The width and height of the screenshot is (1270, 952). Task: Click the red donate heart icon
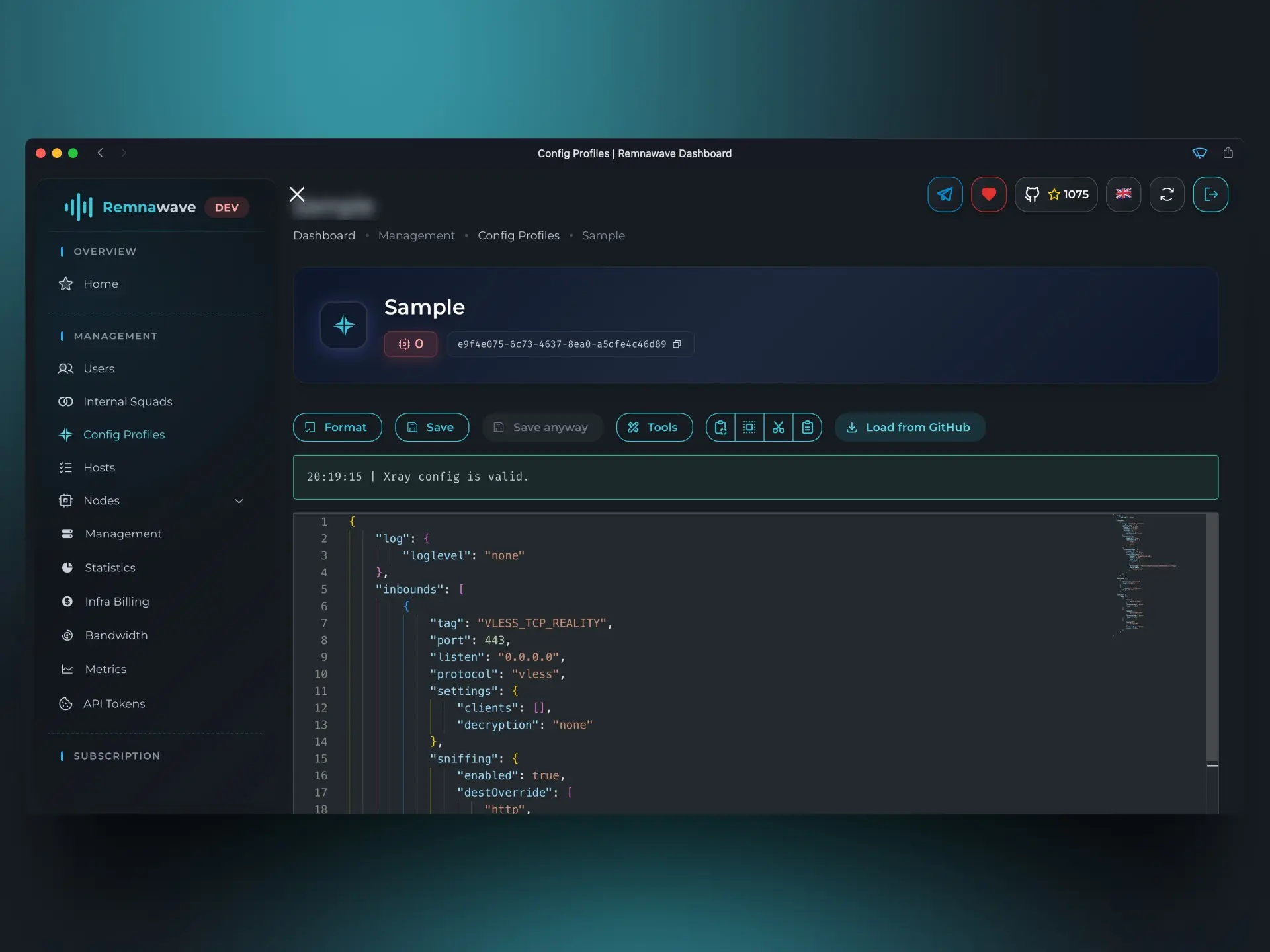tap(988, 194)
